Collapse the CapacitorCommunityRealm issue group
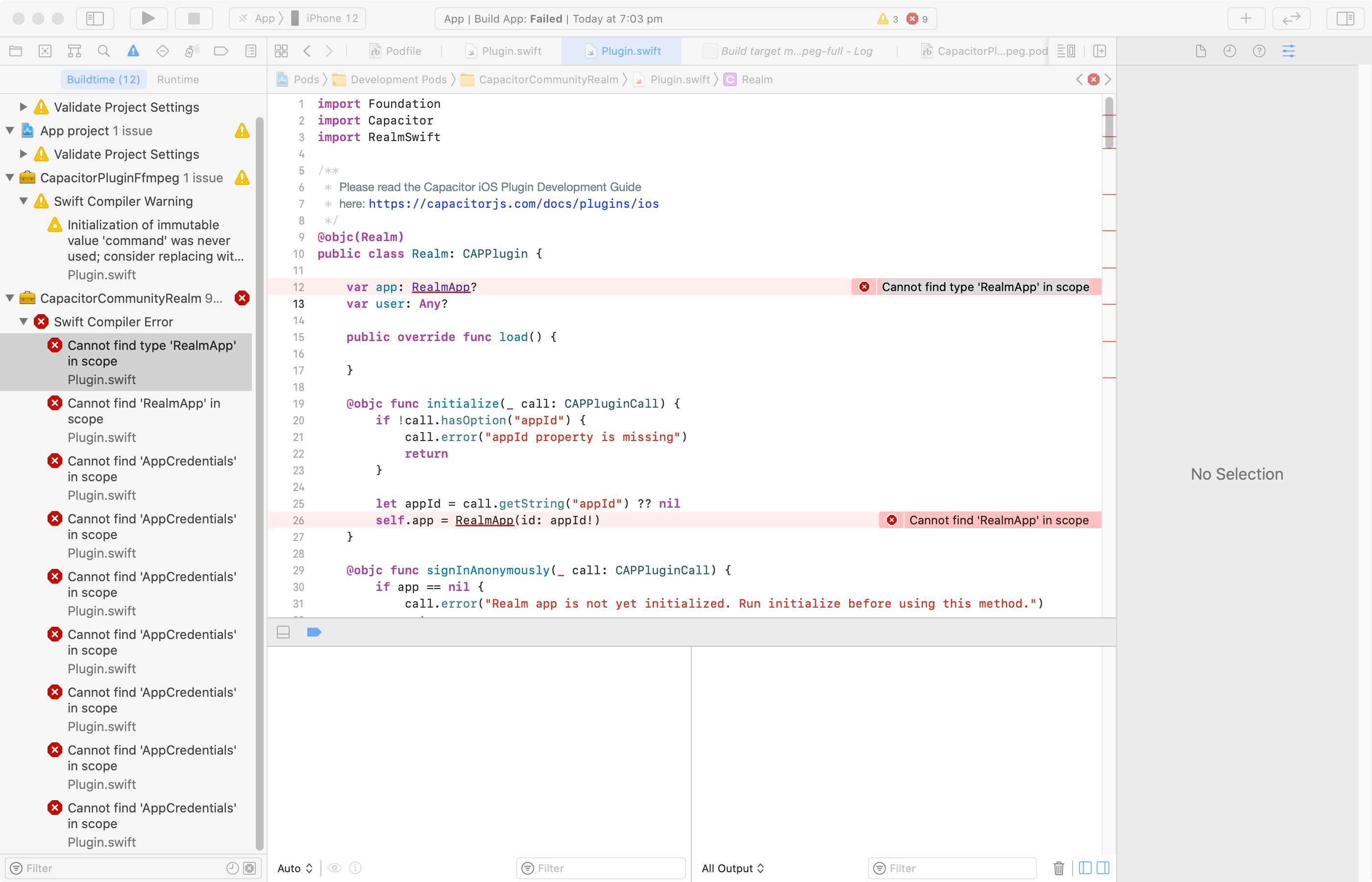Screen dimensions: 1372x882 pyautogui.click(x=10, y=298)
